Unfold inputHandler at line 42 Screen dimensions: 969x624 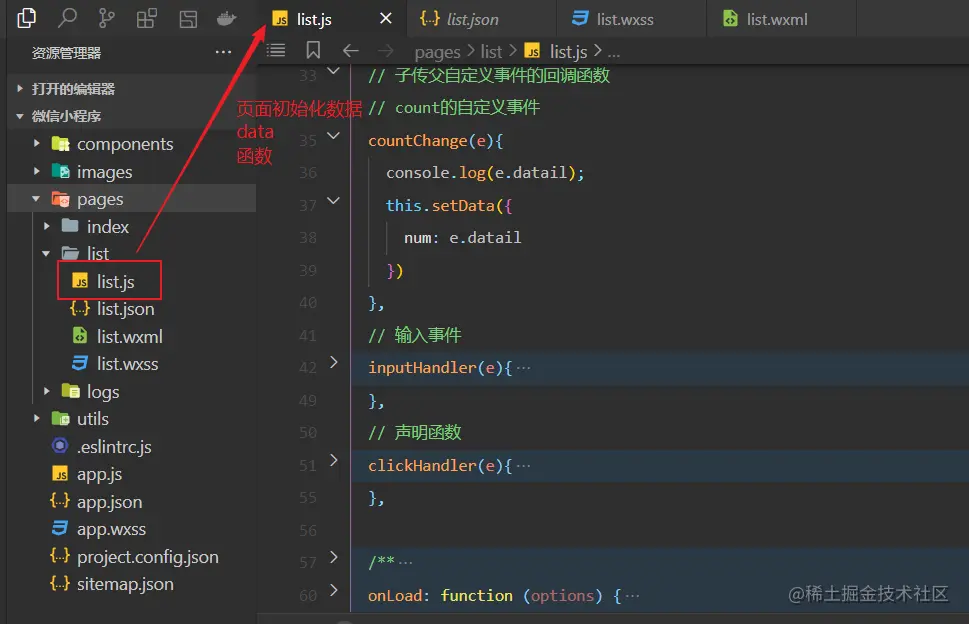334,363
